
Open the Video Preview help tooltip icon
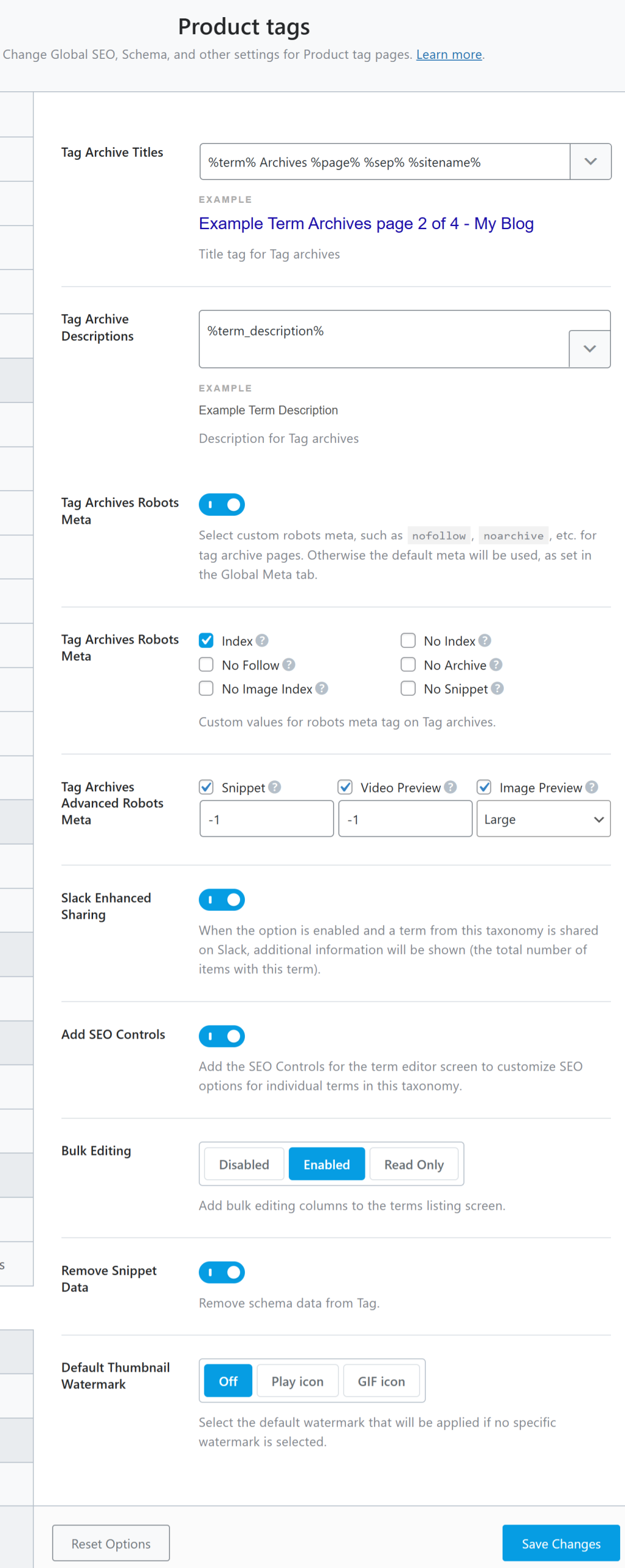[x=451, y=787]
